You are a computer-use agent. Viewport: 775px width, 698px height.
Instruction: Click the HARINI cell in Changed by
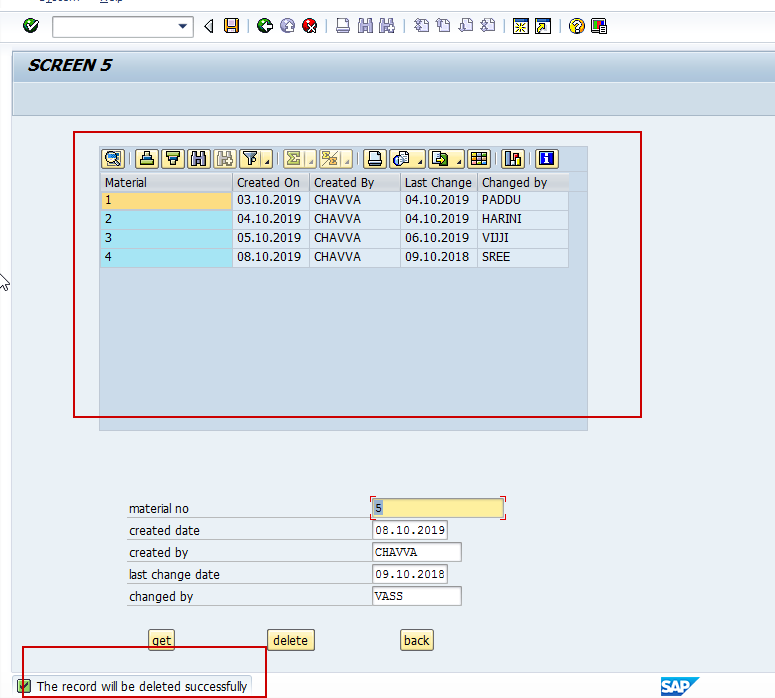pyautogui.click(x=523, y=219)
